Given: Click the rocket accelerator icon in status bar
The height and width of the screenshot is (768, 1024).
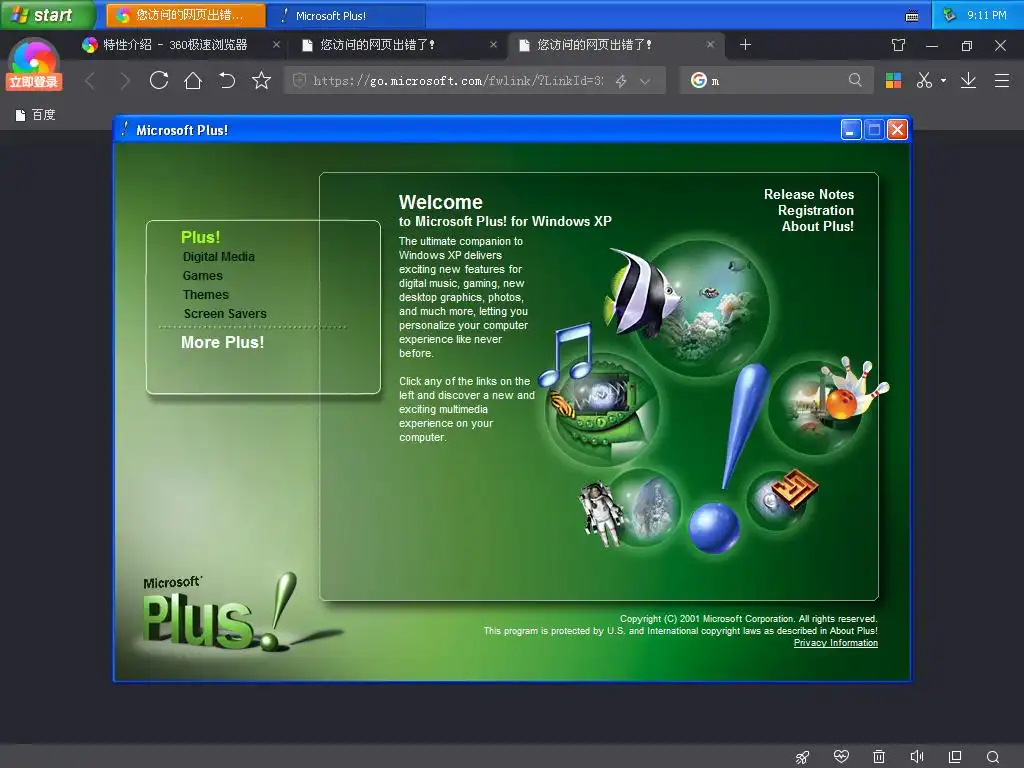Looking at the screenshot, I should (x=803, y=756).
